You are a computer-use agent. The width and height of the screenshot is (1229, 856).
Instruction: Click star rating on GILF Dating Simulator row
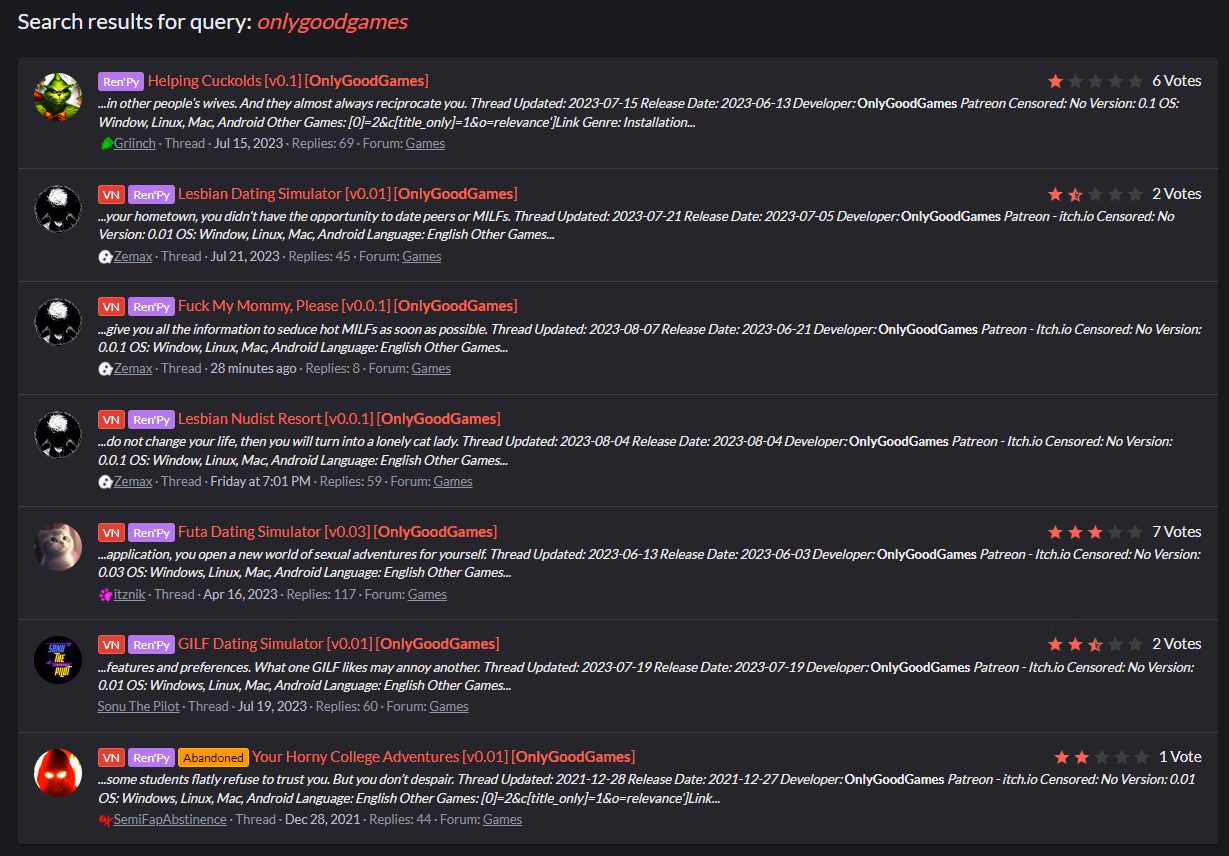coord(1095,644)
